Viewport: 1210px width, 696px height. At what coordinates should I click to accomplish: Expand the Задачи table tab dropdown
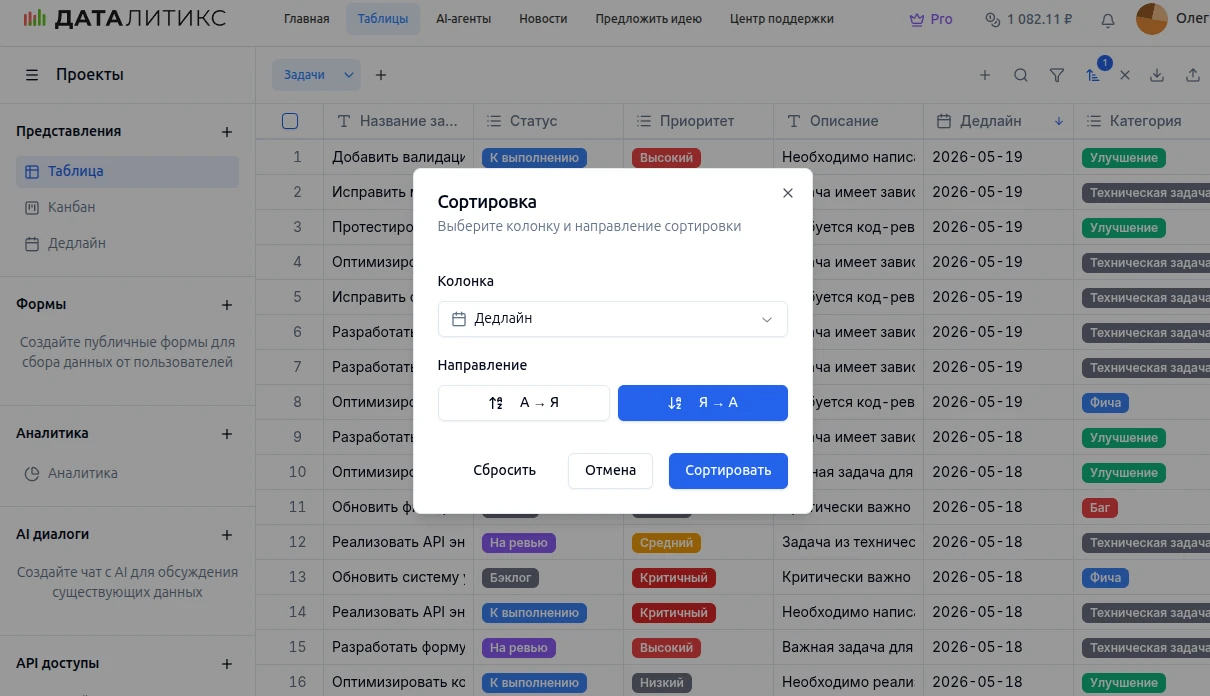(x=349, y=75)
